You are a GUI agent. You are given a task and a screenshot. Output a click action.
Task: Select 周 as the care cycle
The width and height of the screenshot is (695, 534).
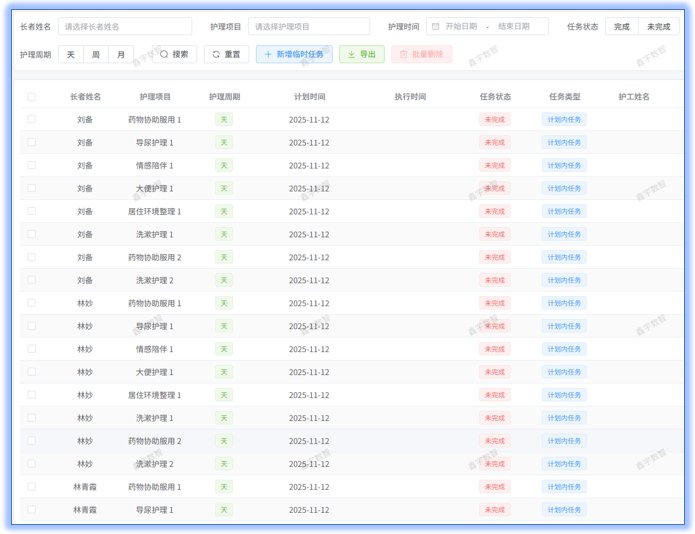(x=96, y=55)
